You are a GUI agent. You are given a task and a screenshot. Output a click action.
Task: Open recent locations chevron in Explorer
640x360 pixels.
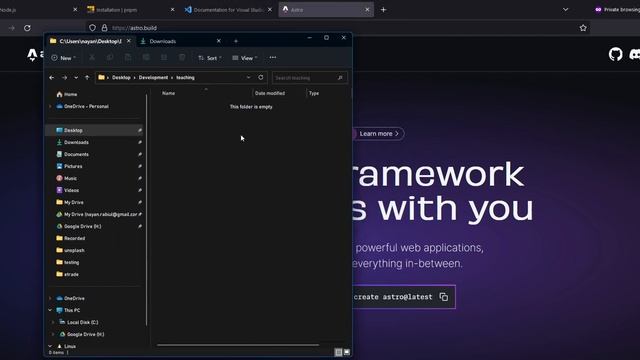click(x=76, y=78)
